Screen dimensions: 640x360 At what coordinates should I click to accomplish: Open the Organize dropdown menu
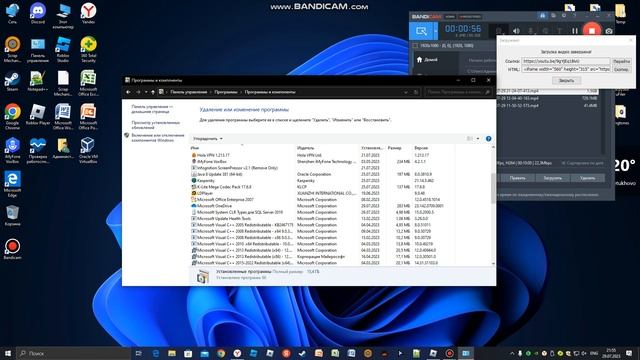[x=208, y=139]
